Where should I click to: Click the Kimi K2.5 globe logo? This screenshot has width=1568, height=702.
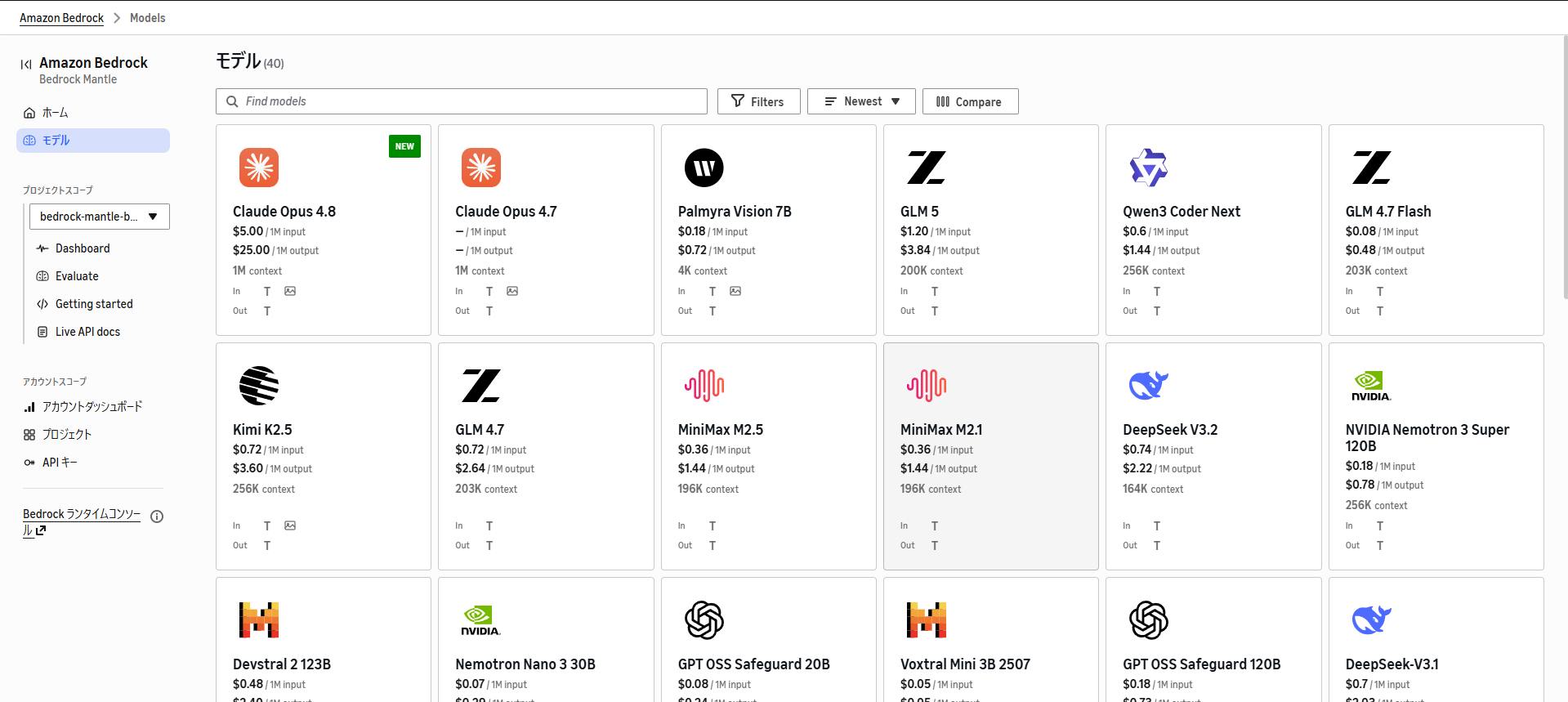pos(259,386)
